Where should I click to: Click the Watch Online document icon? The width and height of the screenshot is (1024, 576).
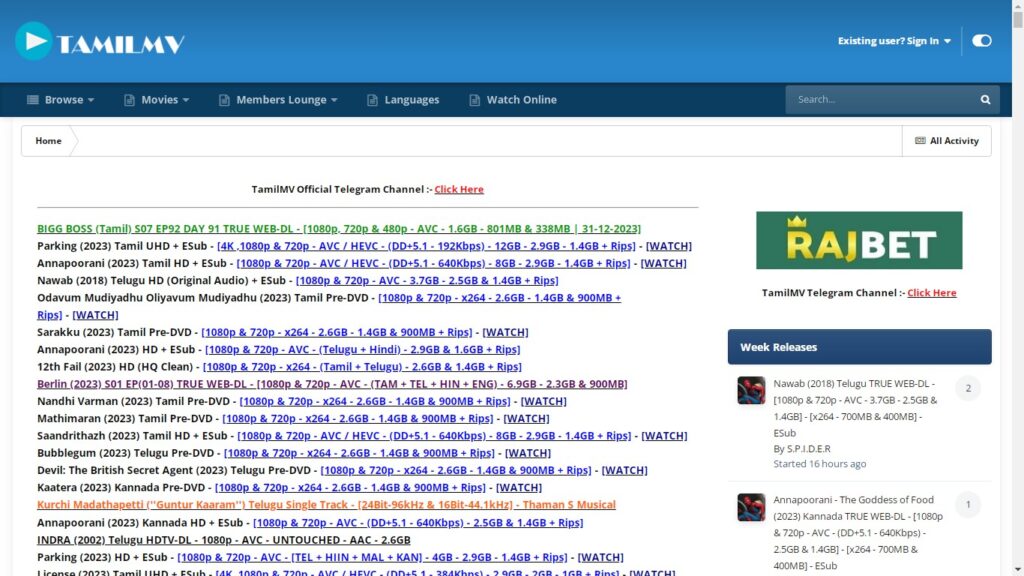[475, 100]
